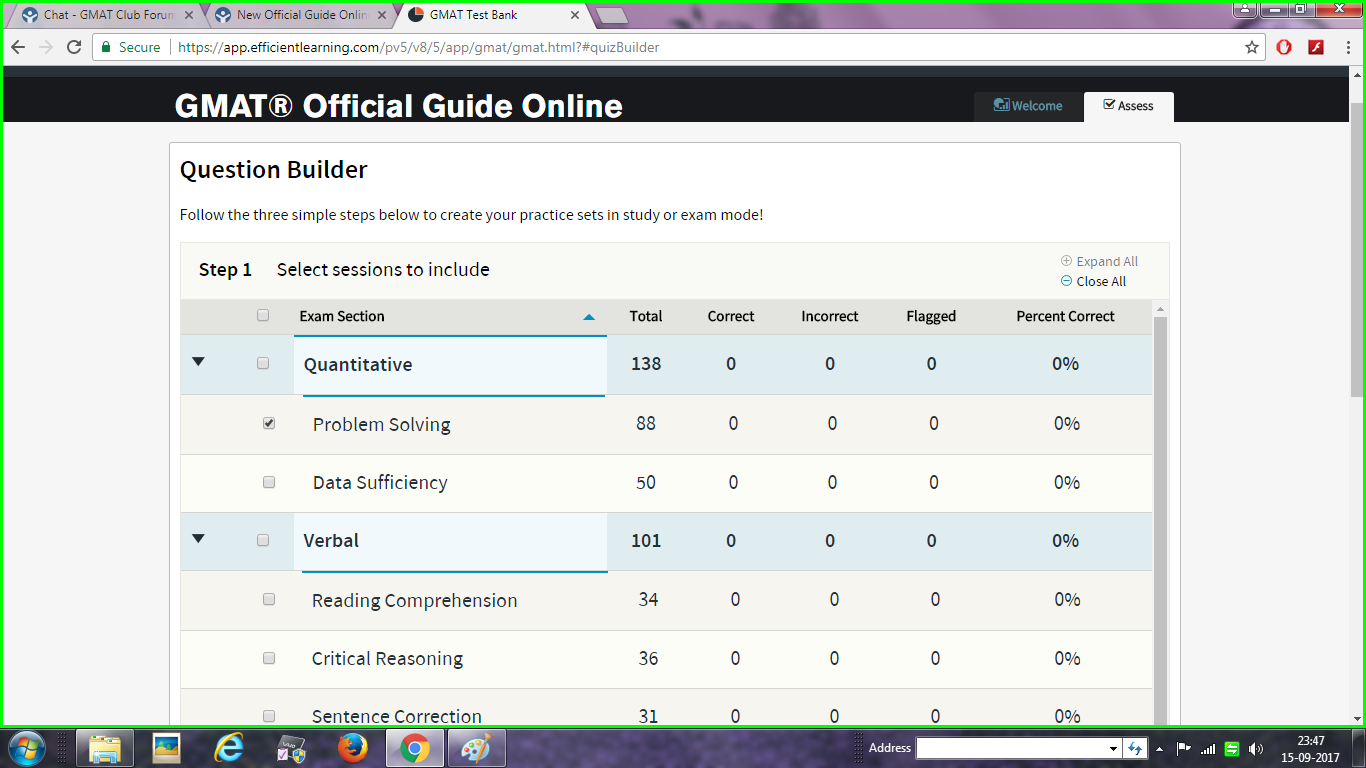Click the Flagged column header
1366x768 pixels.
(931, 316)
